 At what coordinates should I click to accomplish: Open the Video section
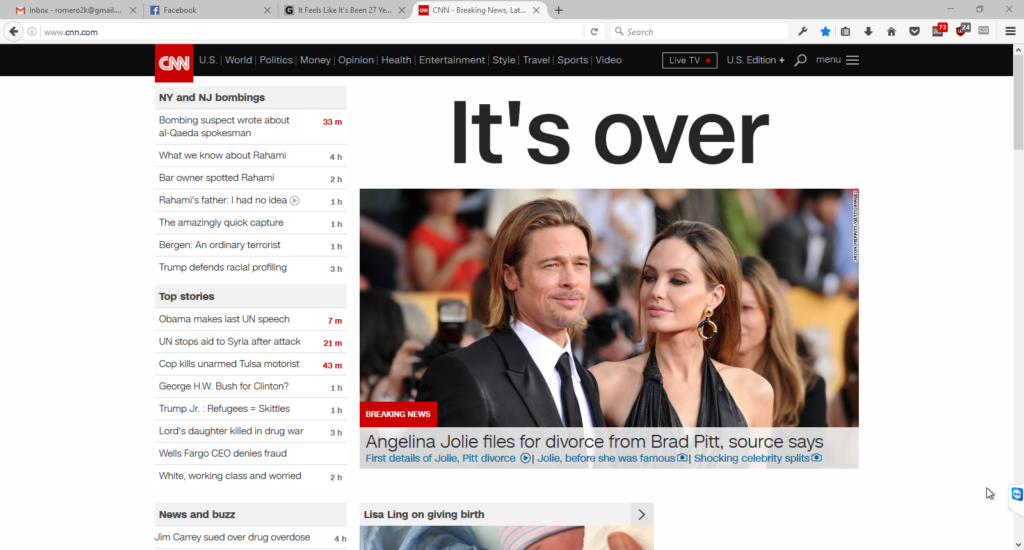pos(609,60)
